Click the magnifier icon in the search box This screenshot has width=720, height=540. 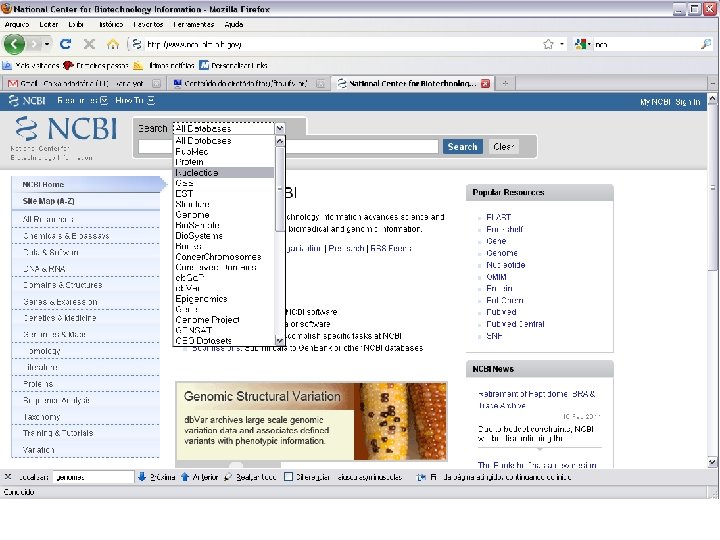706,44
